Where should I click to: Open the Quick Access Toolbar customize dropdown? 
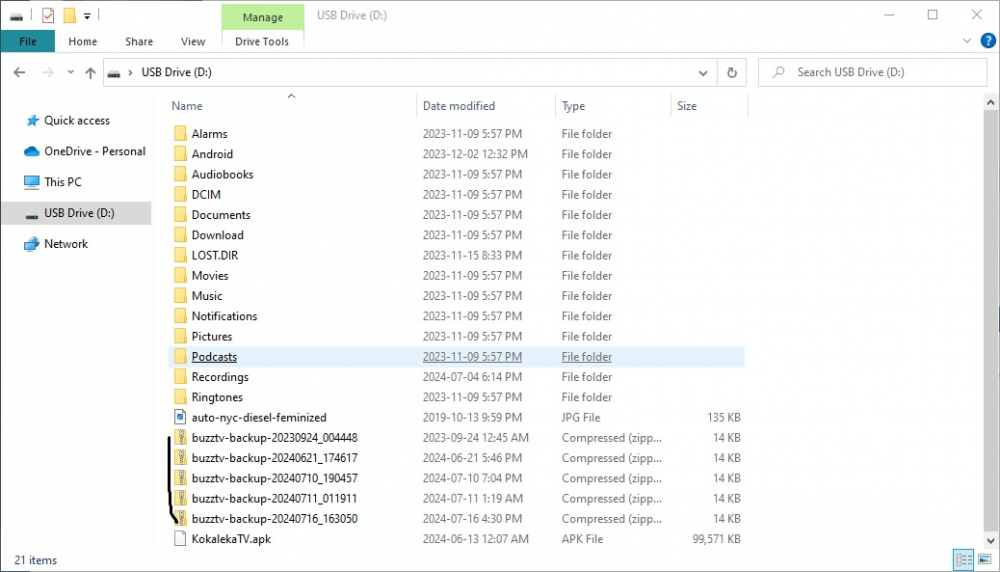[x=88, y=15]
